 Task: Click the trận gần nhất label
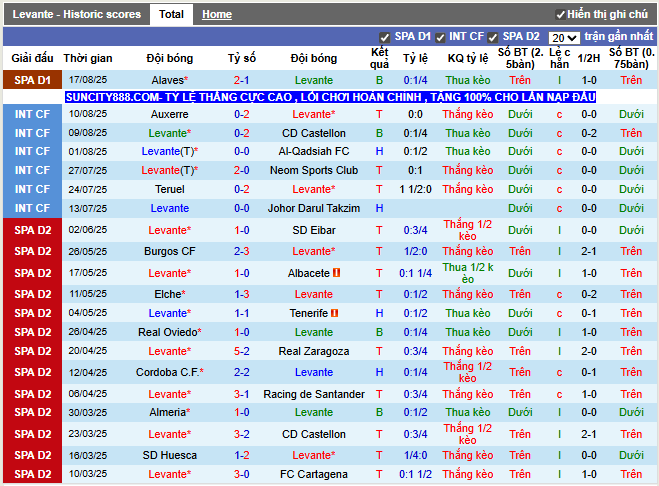[x=619, y=36]
